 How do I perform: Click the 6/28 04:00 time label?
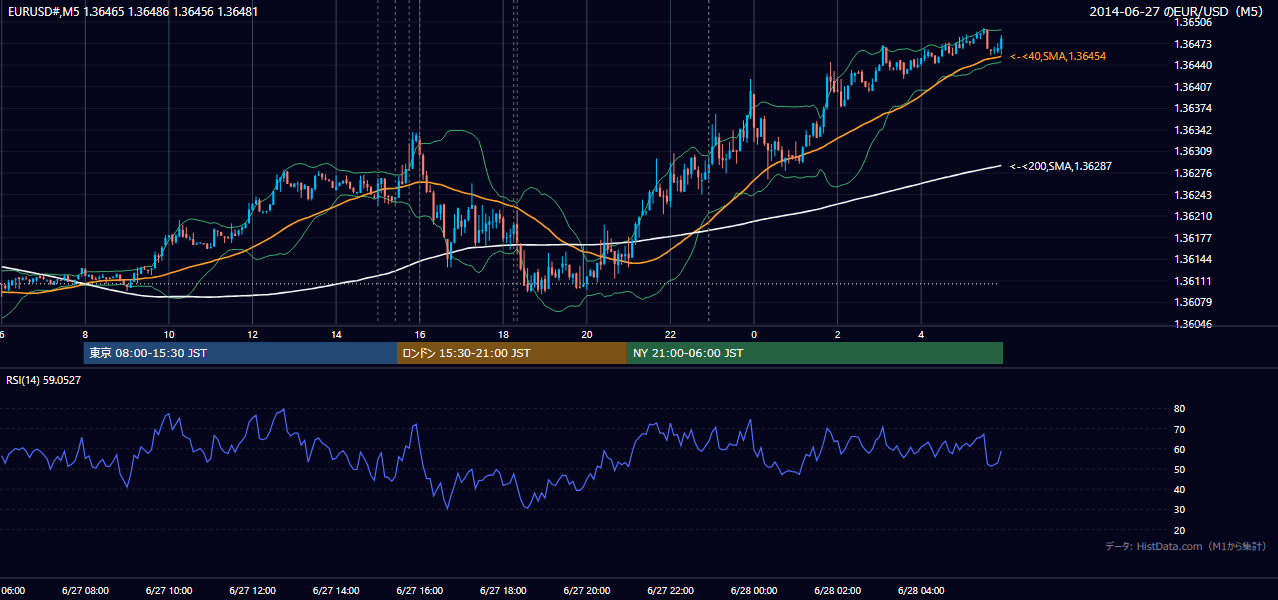921,590
